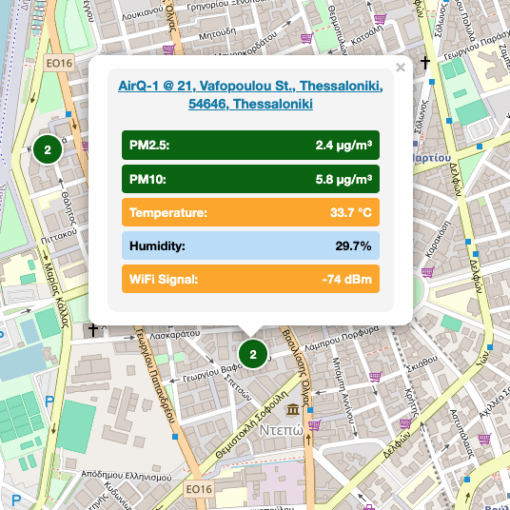Click the museum icon near Ντεπώ

point(293,409)
